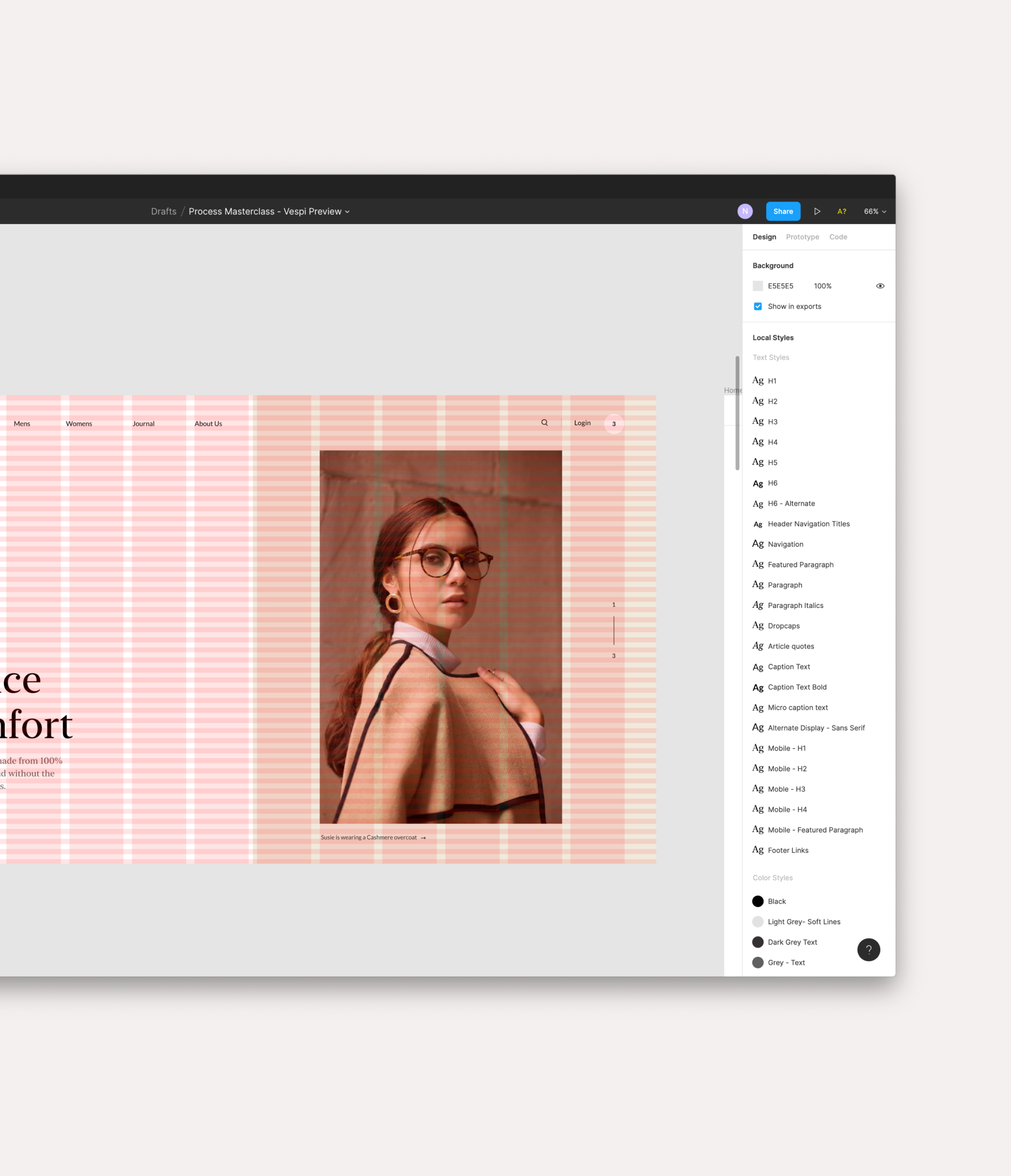Screen dimensions: 1011x1176
Task: Click the E5E5E5 background color swatch
Action: [x=758, y=286]
